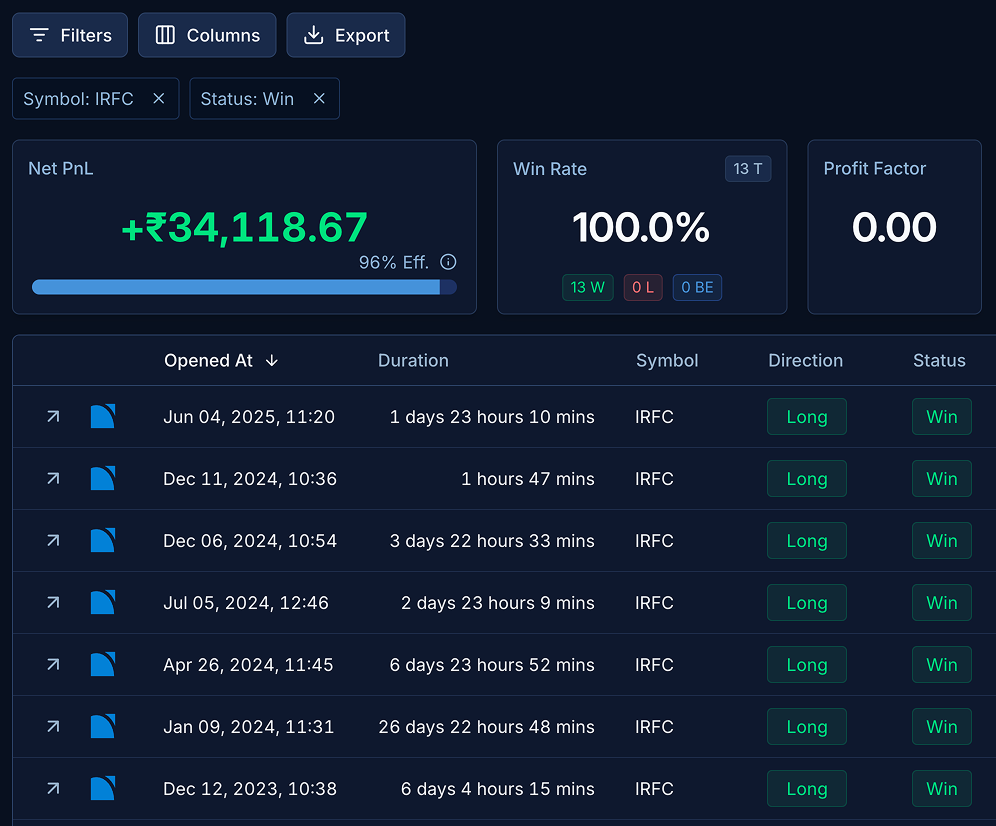The height and width of the screenshot is (826, 996).
Task: Remove the Status: Win filter chip
Action: 319,99
